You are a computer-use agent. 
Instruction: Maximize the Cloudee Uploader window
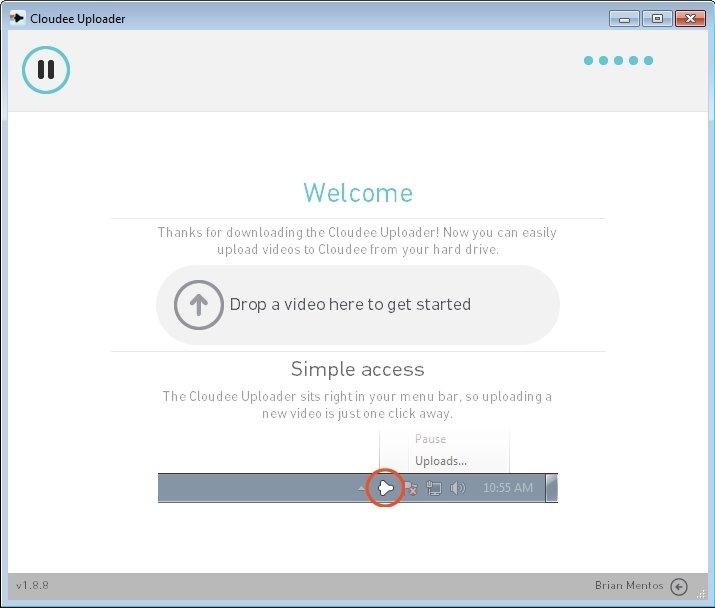[x=657, y=19]
